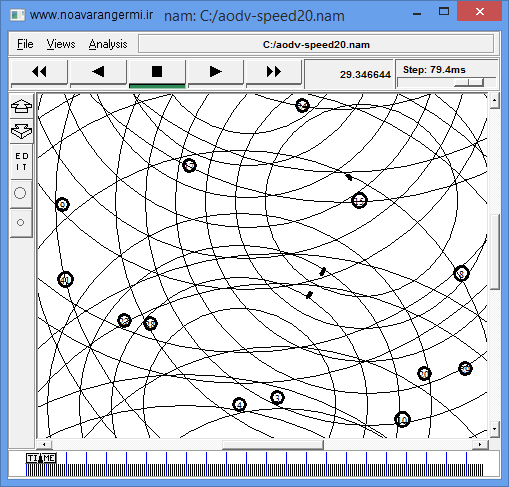Click the vertical scrollbar down arrow
This screenshot has height=487, width=509.
pyautogui.click(x=495, y=430)
